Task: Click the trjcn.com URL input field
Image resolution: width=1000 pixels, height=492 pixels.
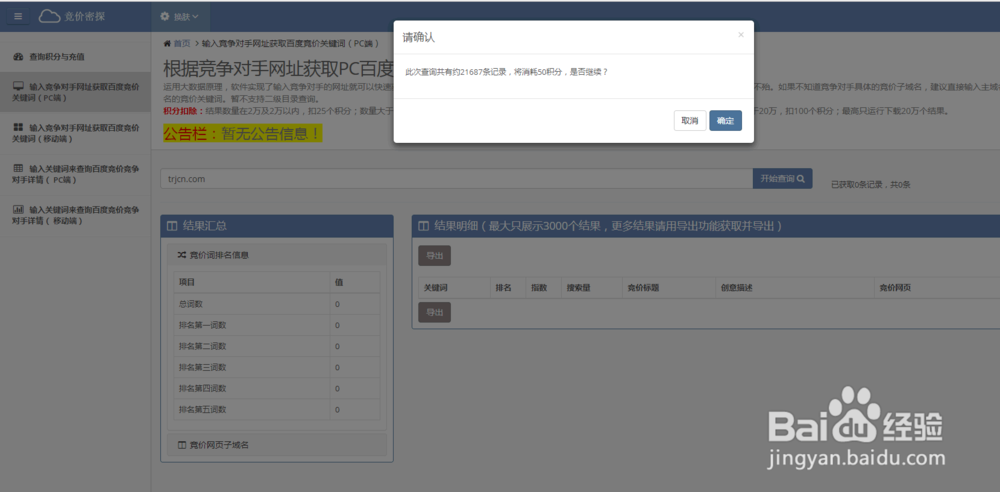Action: [457, 179]
